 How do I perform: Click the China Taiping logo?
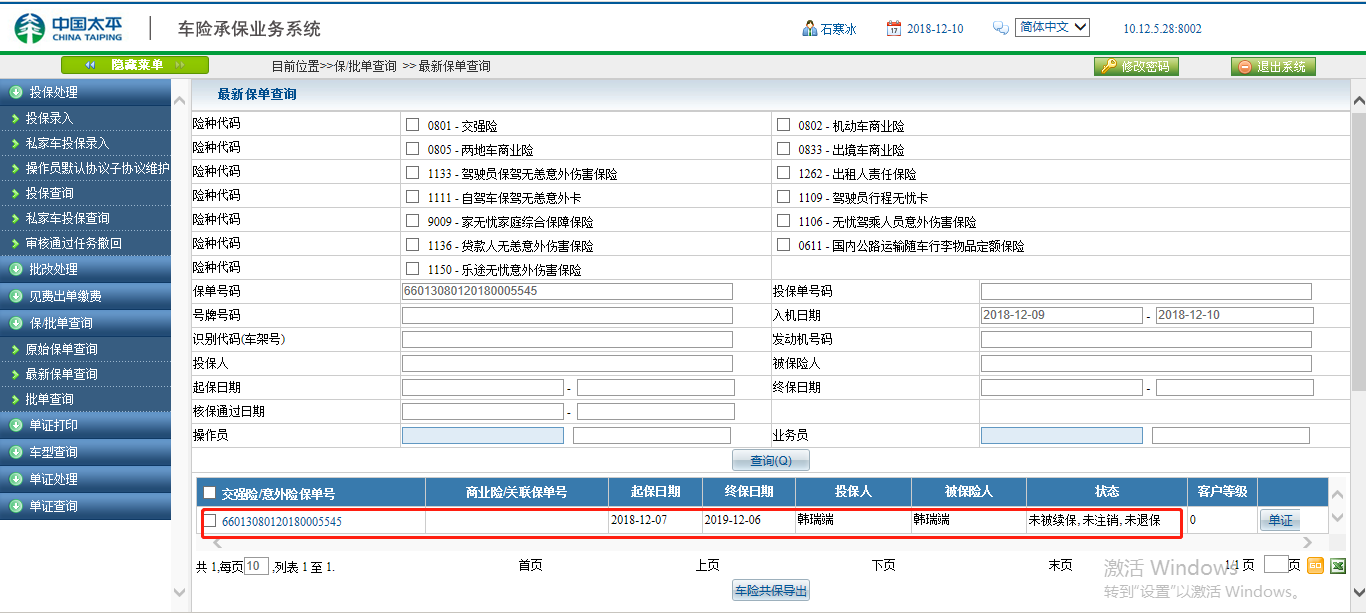pyautogui.click(x=69, y=28)
